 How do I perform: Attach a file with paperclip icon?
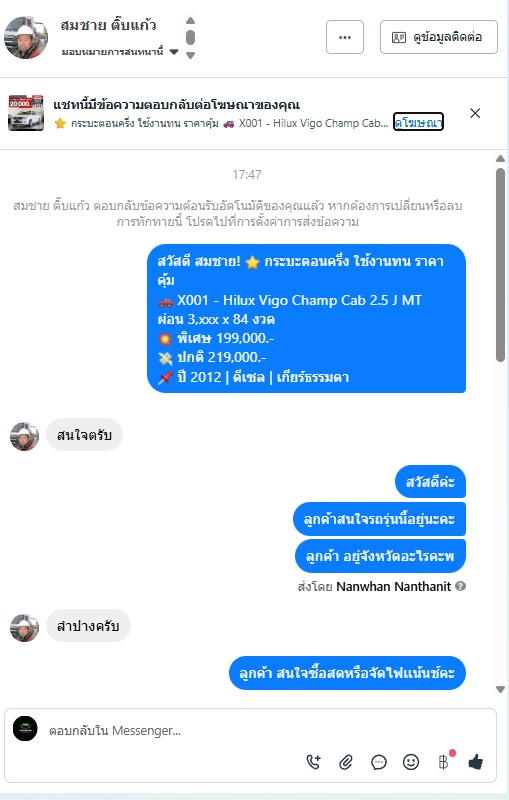tap(346, 762)
